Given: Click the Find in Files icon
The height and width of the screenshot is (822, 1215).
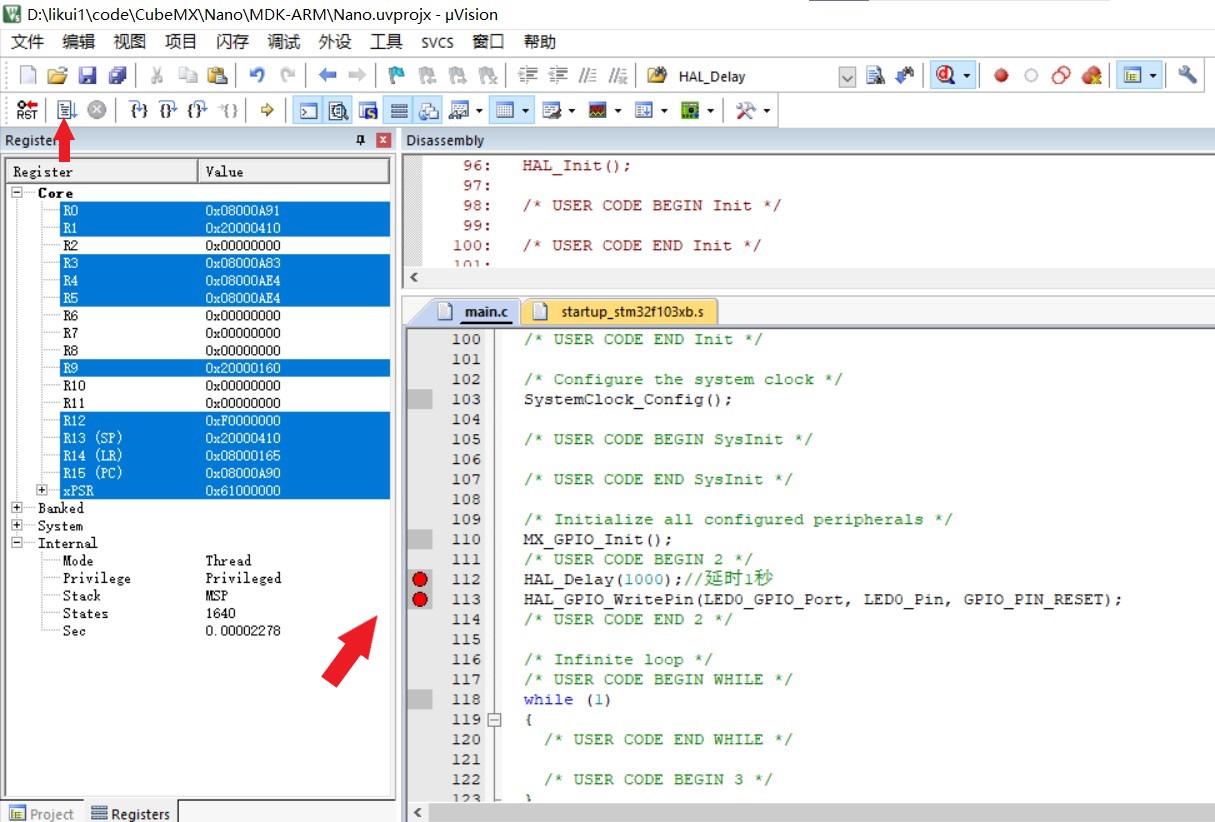Looking at the screenshot, I should (657, 75).
